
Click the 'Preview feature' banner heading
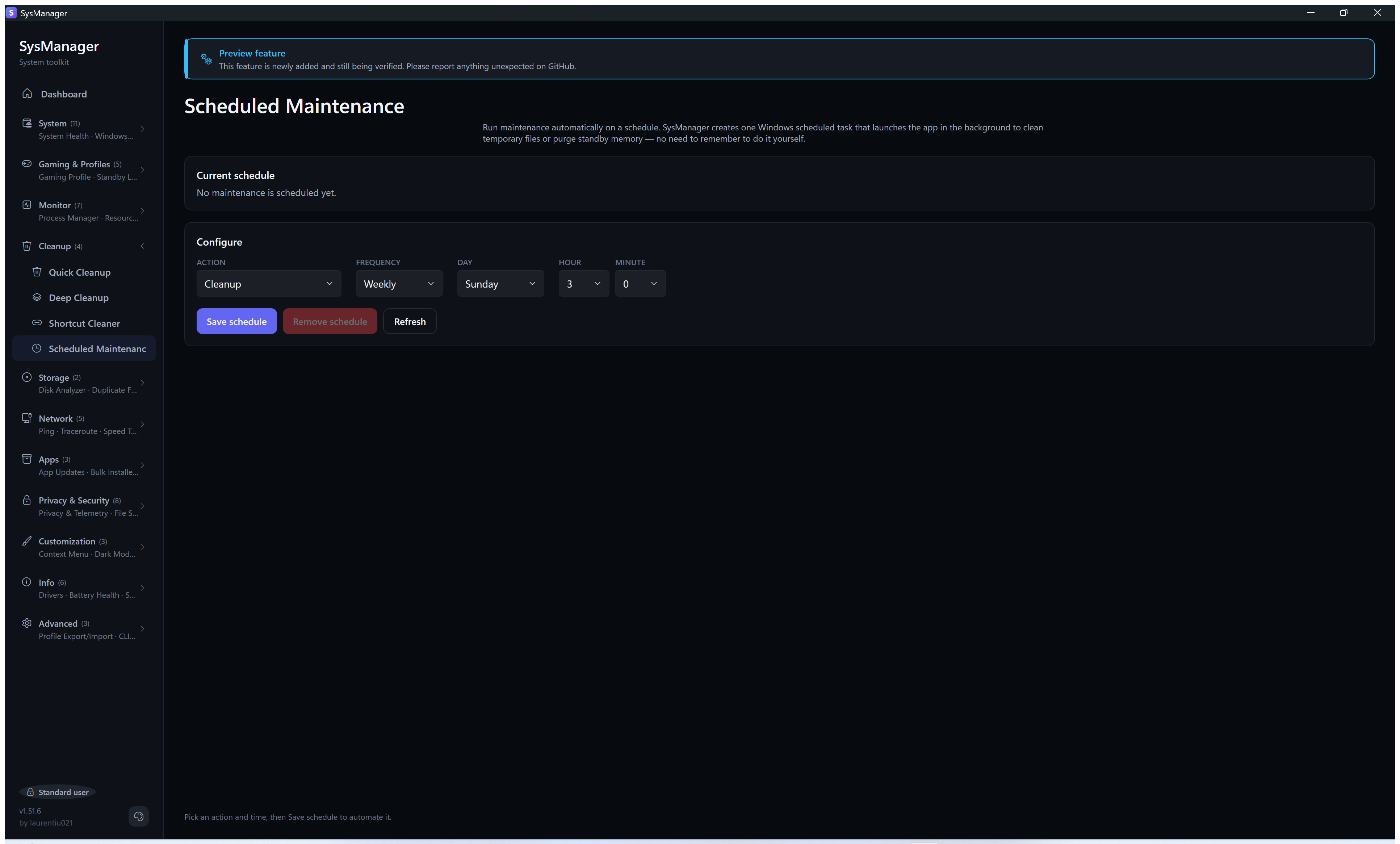click(252, 53)
